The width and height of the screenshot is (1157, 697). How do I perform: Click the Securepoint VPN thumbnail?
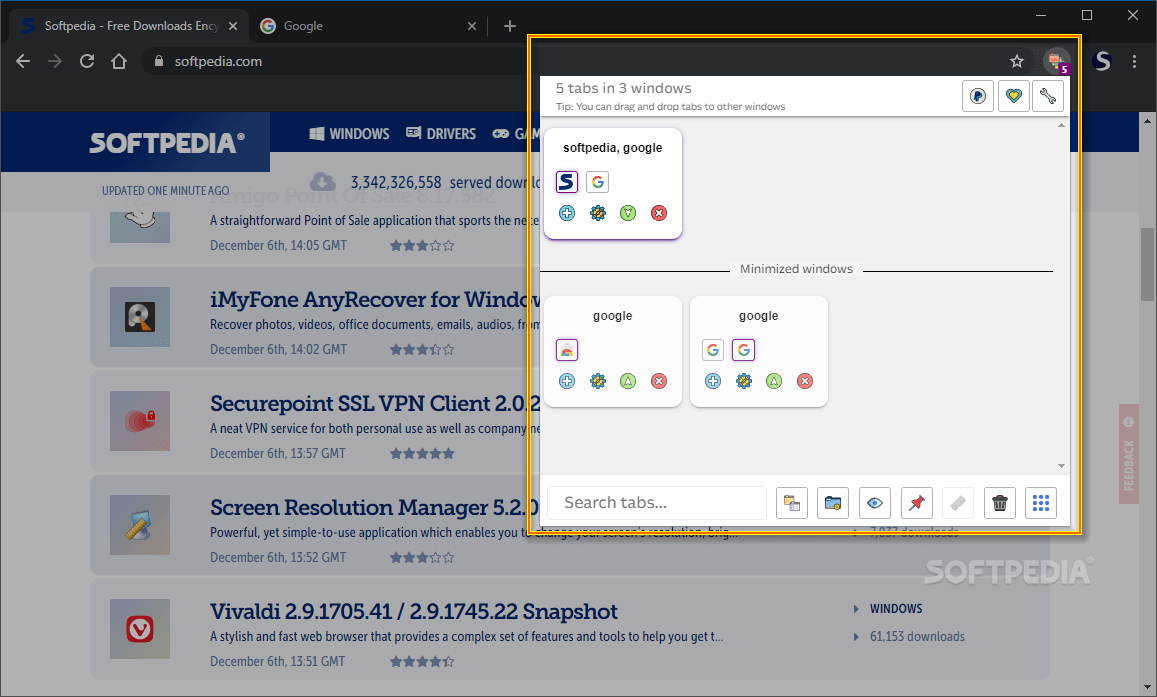coord(140,420)
